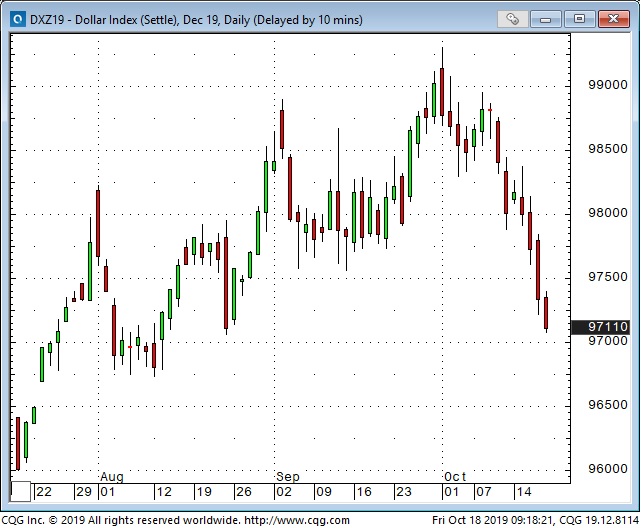642x528 pixels.
Task: Click the date label 09 on time axis
Action: 324,492
